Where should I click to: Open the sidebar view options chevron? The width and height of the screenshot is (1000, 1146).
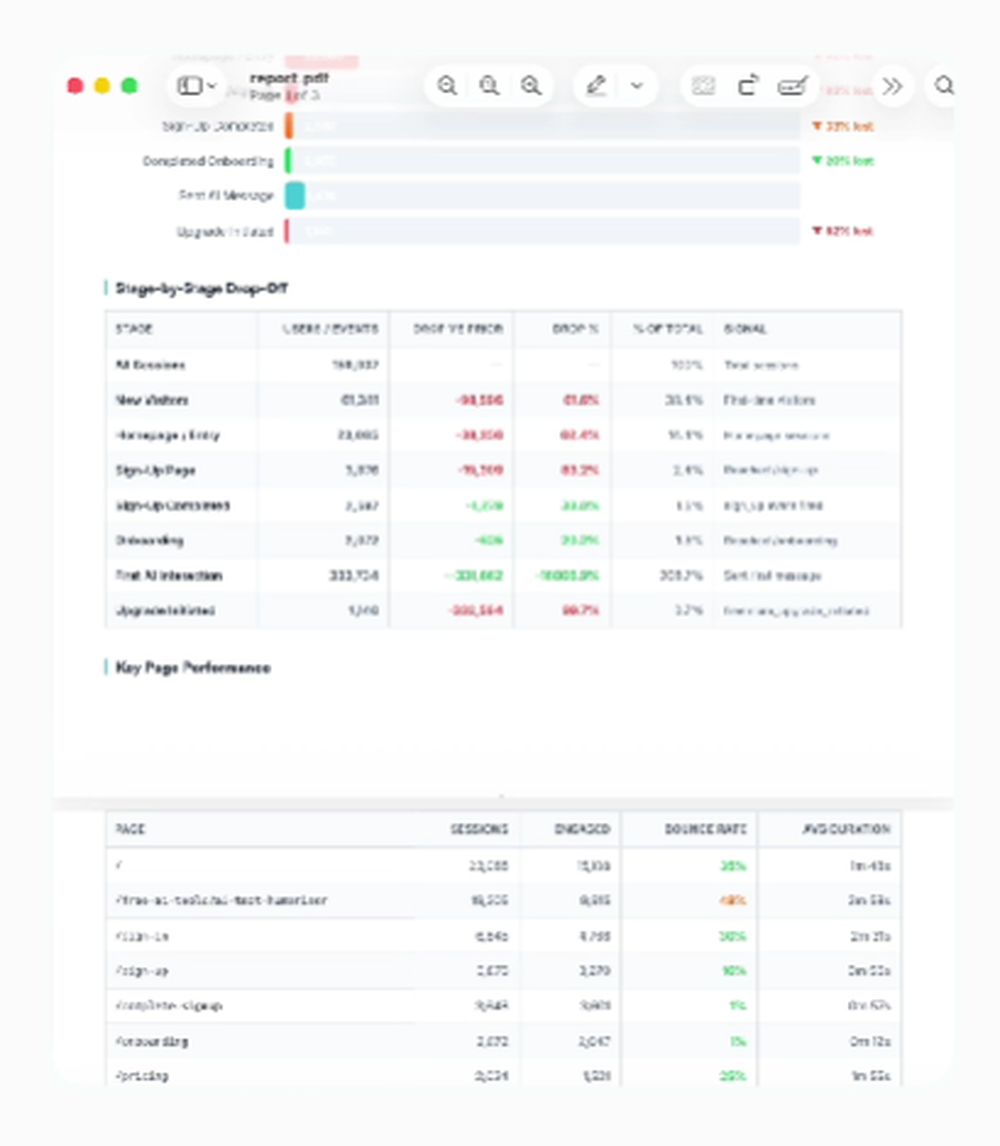[212, 86]
